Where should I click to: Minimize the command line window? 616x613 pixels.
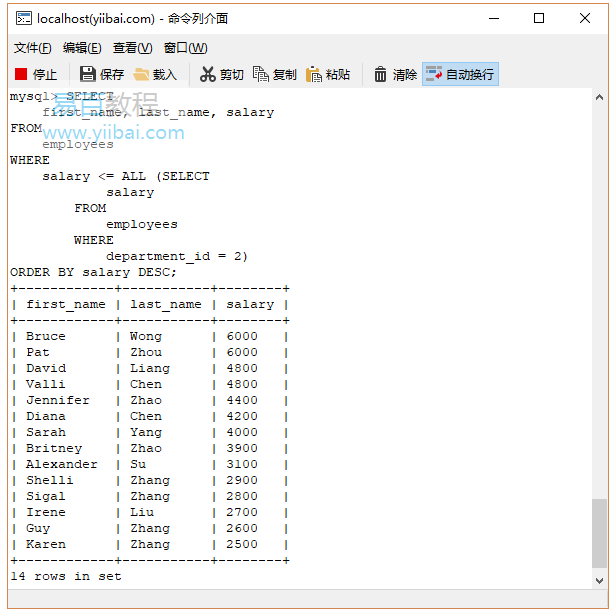pyautogui.click(x=493, y=18)
